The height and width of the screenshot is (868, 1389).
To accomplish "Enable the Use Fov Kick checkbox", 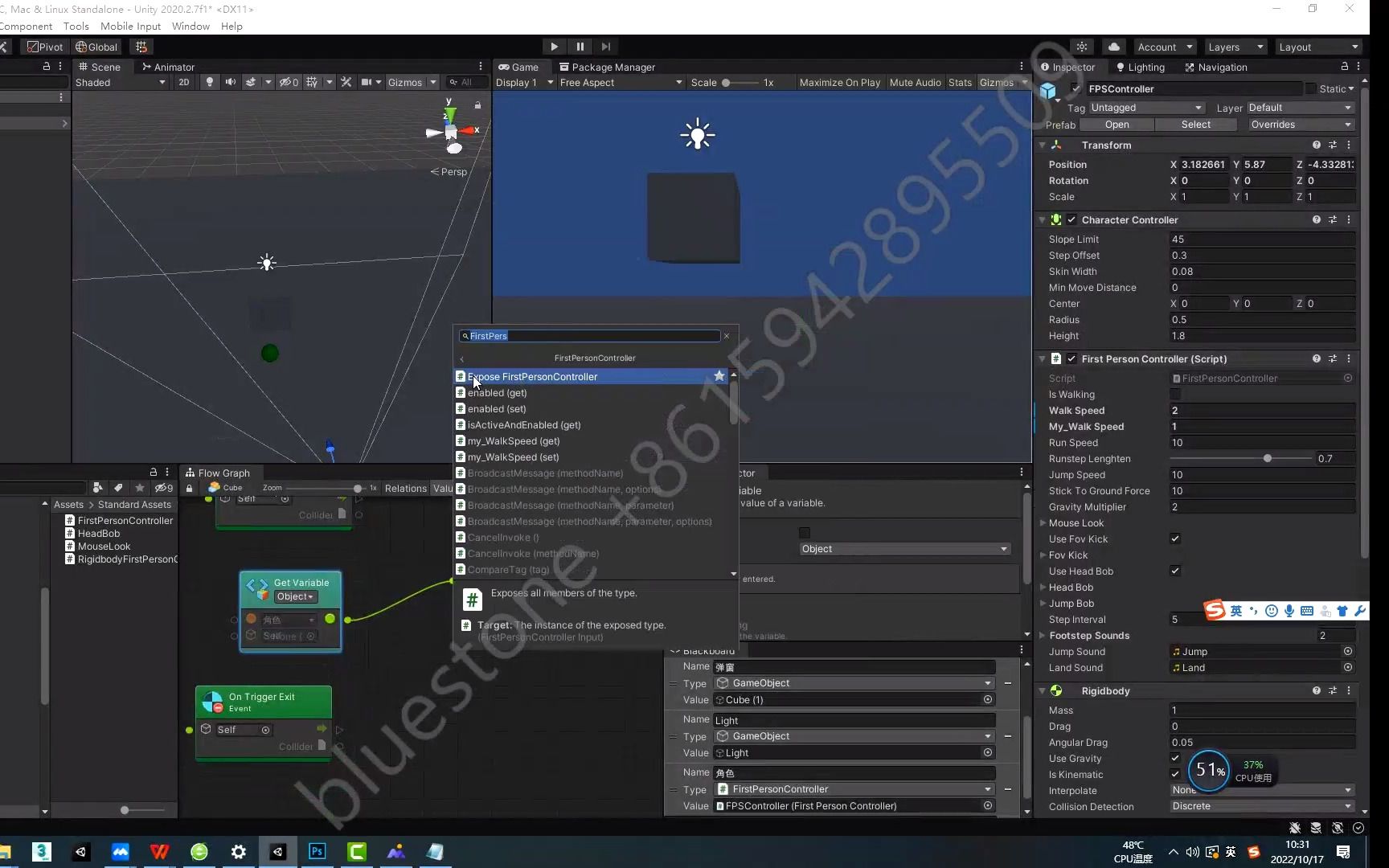I will [1174, 539].
